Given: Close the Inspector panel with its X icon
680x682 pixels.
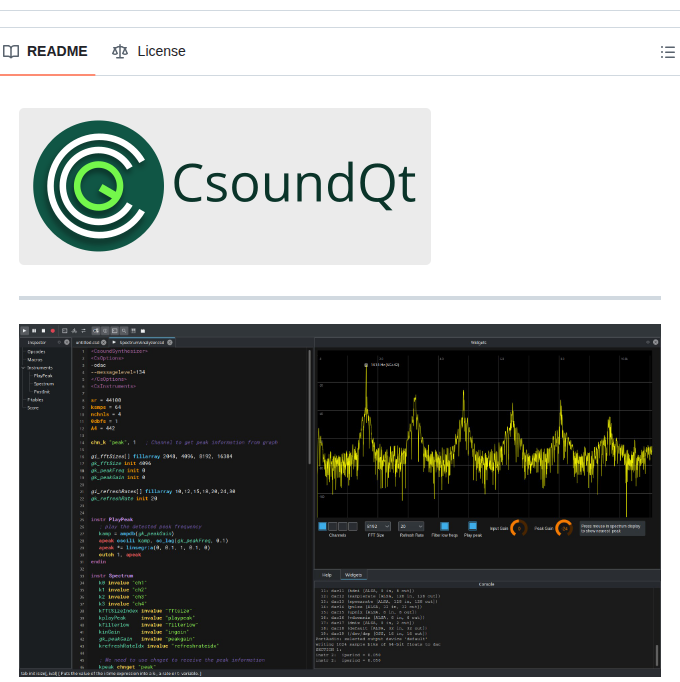Looking at the screenshot, I should coord(67,342).
